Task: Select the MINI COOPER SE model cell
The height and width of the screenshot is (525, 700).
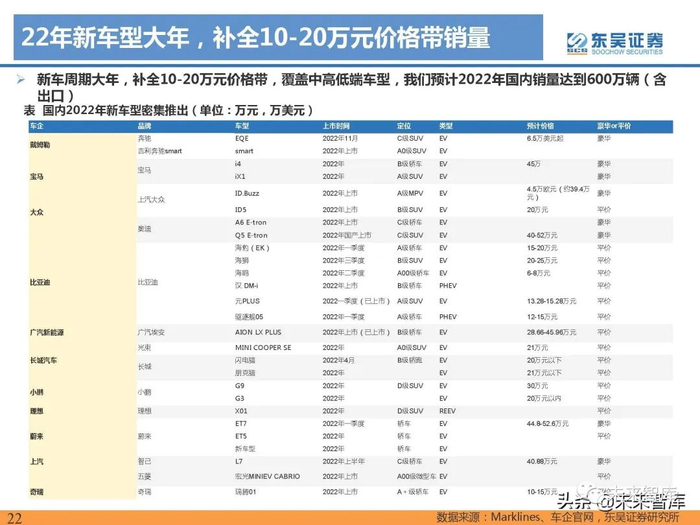Action: click(263, 347)
